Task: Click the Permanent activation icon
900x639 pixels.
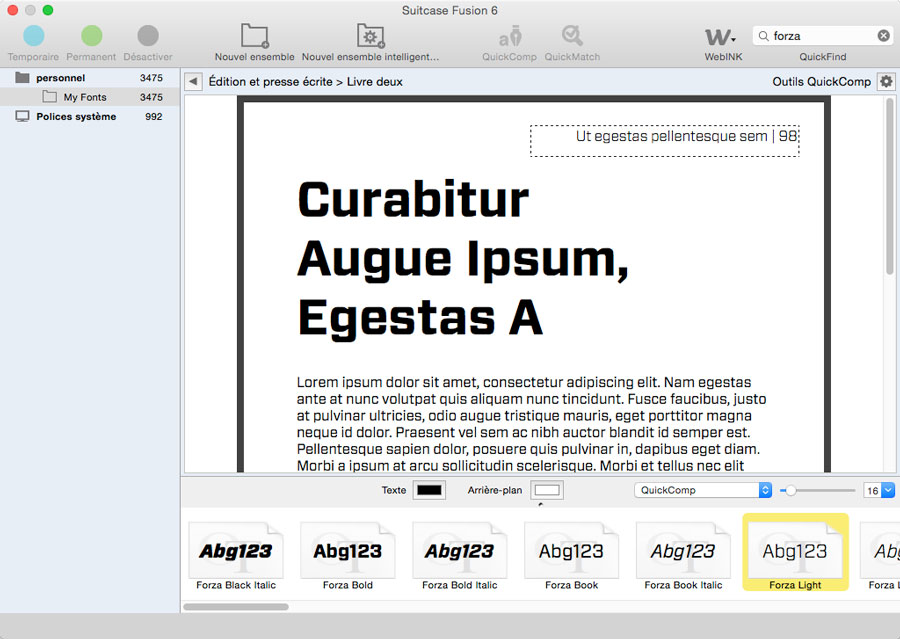Action: (91, 36)
